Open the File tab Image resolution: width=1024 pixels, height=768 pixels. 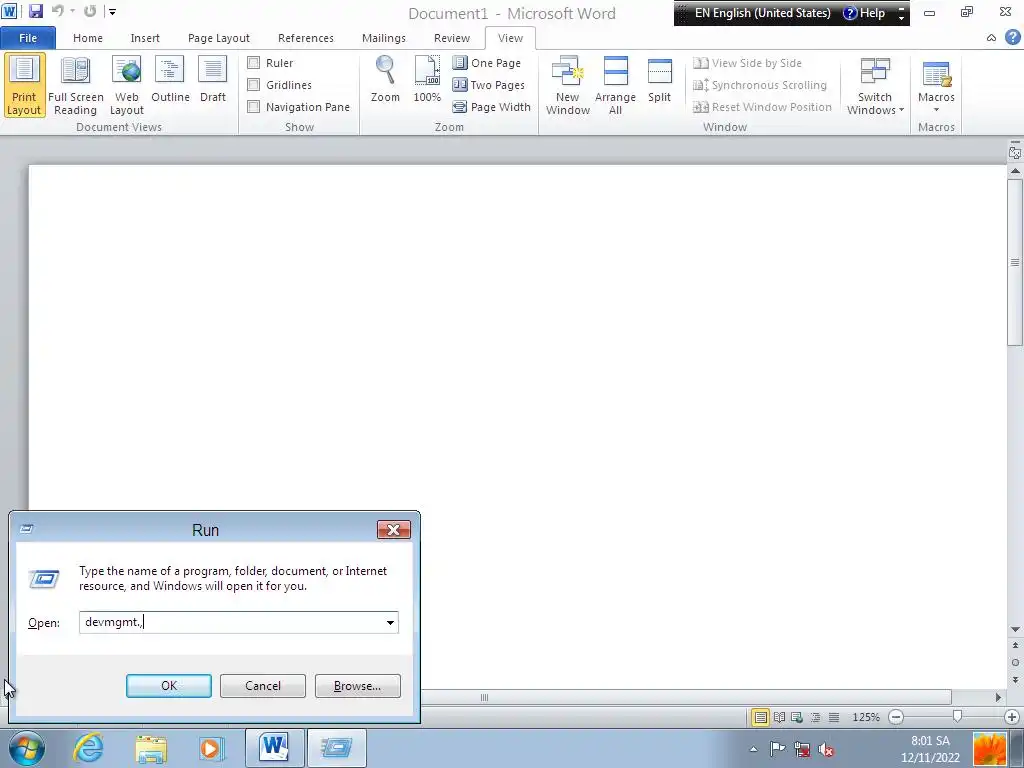pyautogui.click(x=28, y=38)
